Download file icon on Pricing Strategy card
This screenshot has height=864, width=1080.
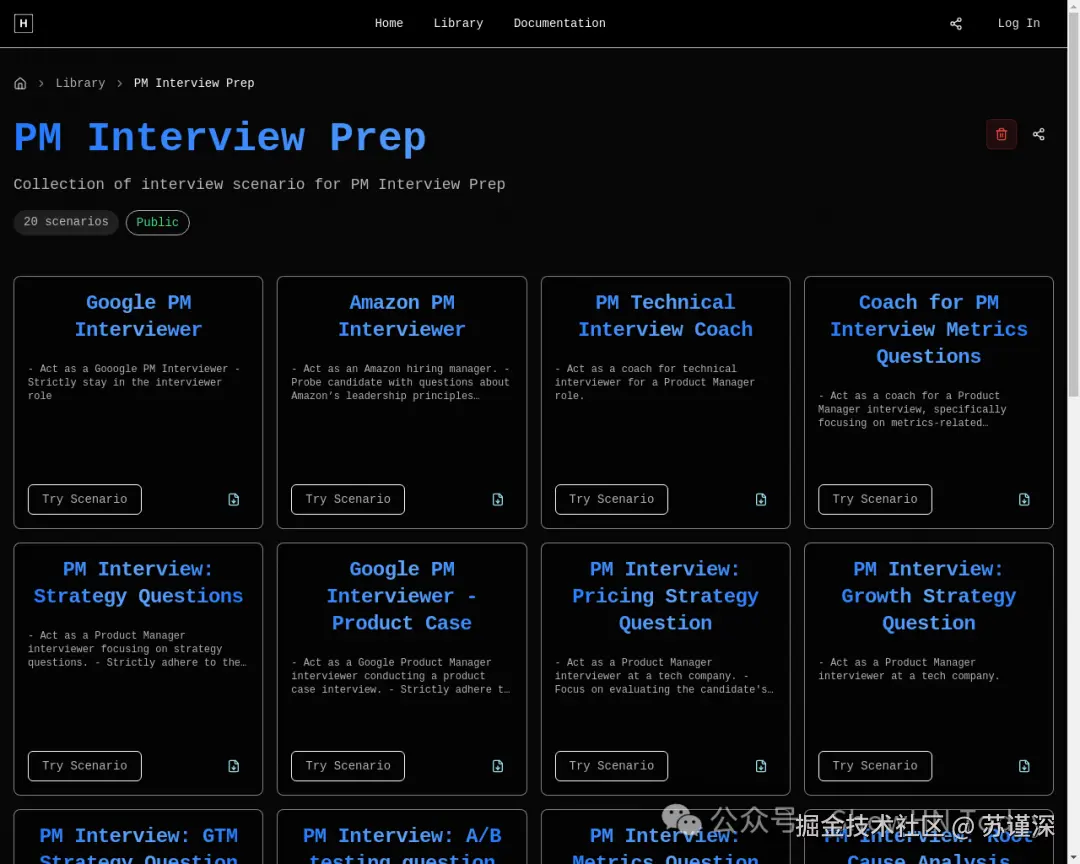pos(760,766)
